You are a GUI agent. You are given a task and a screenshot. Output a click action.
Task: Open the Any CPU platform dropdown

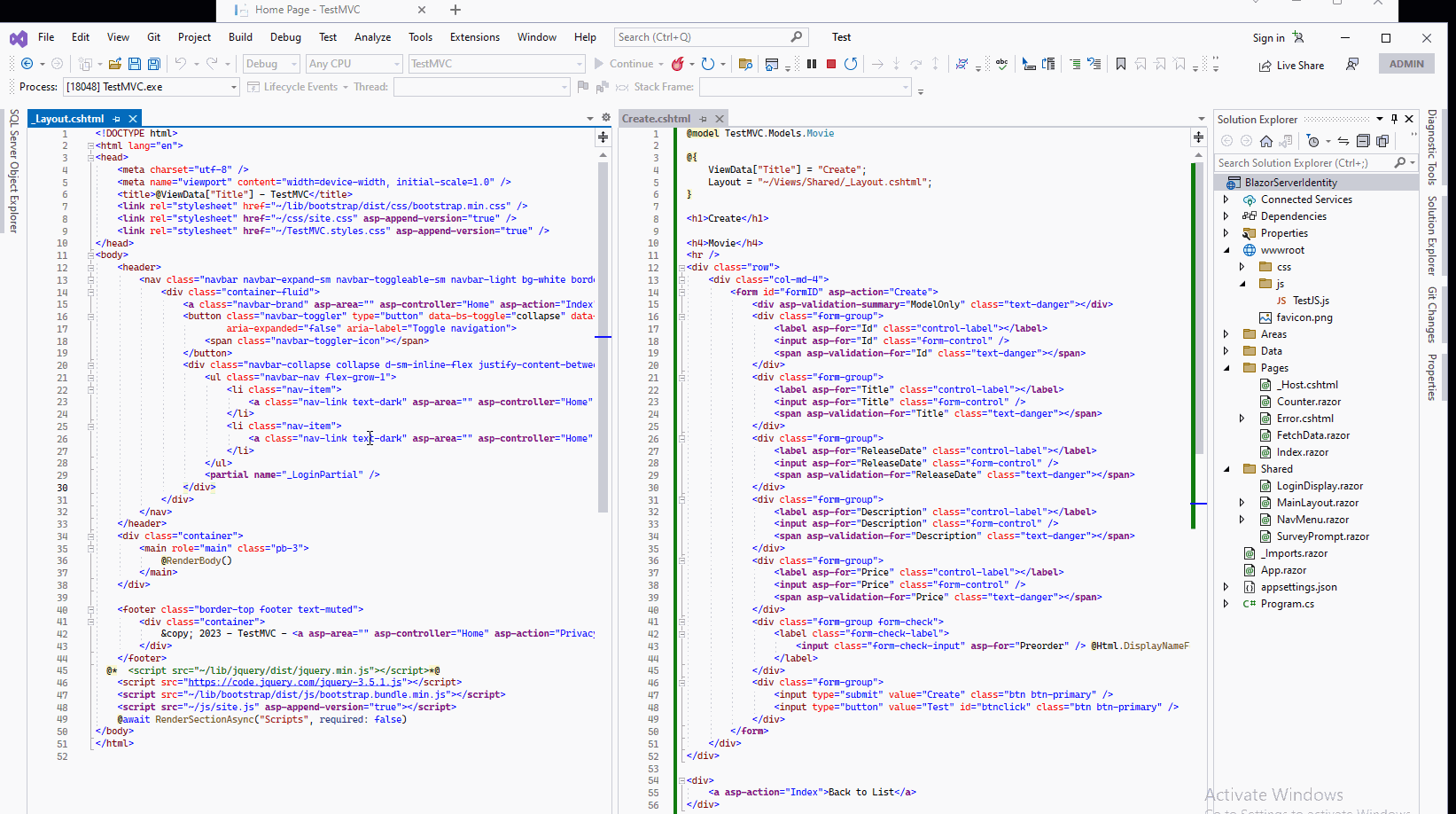coord(354,64)
